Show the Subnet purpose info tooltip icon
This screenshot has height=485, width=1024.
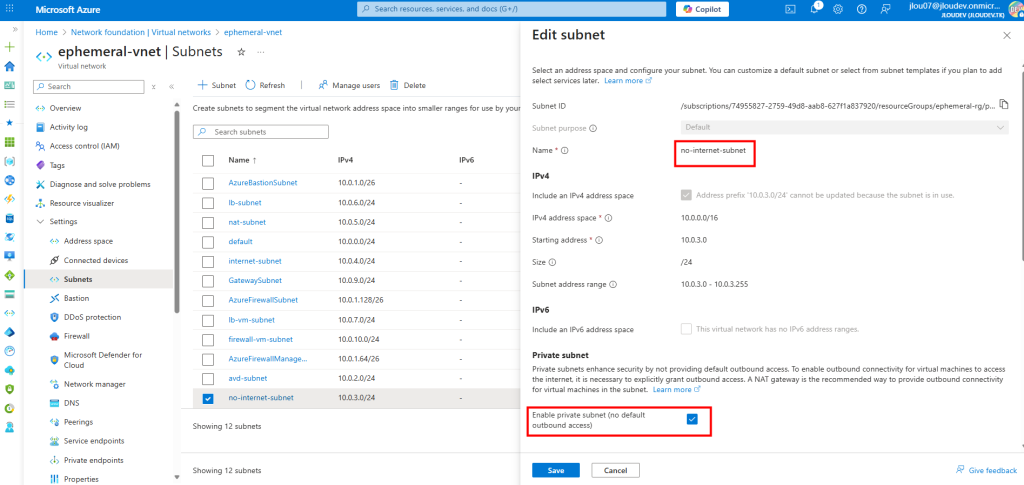[x=593, y=129]
